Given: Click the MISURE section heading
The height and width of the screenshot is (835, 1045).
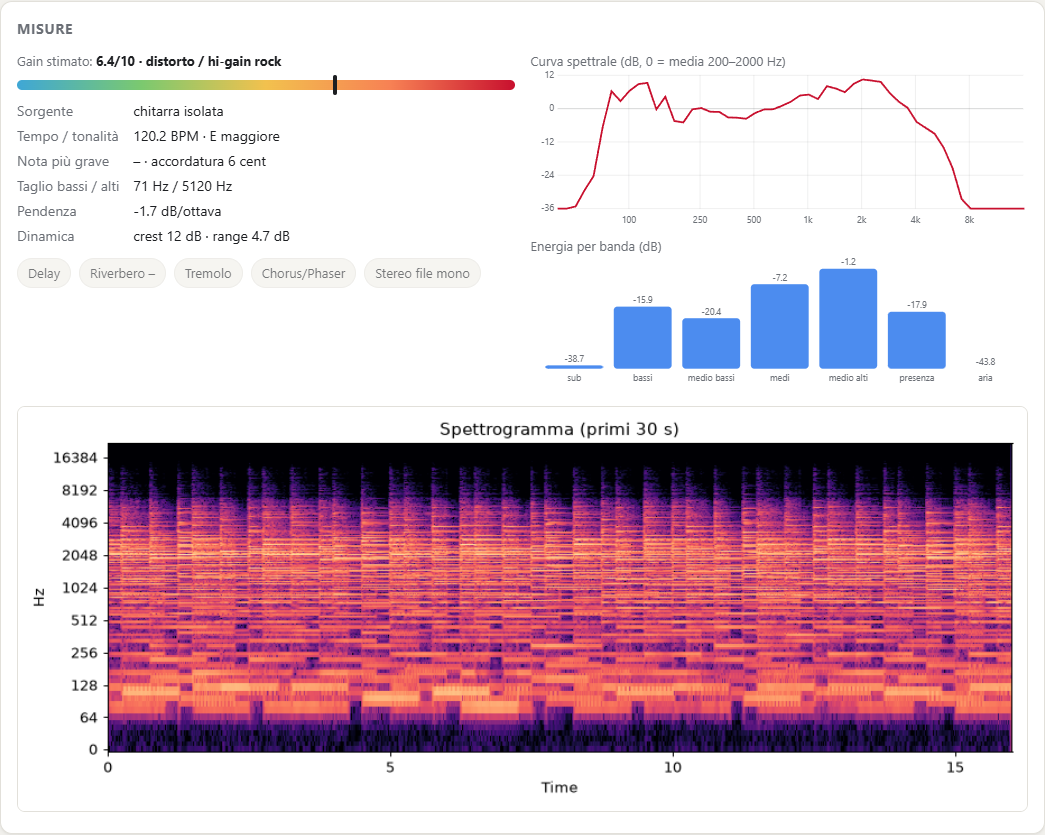Looking at the screenshot, I should 45,29.
